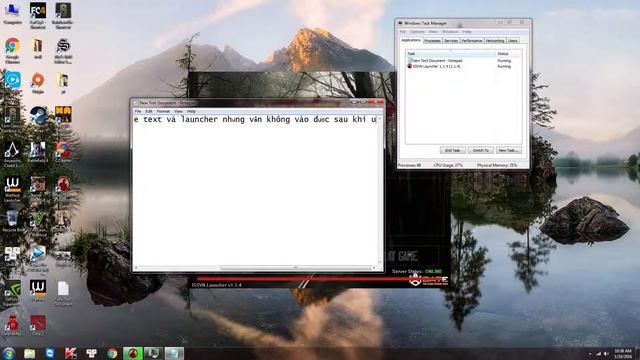
Task: Switch to the Notepad taskbar button
Action: click(174, 353)
